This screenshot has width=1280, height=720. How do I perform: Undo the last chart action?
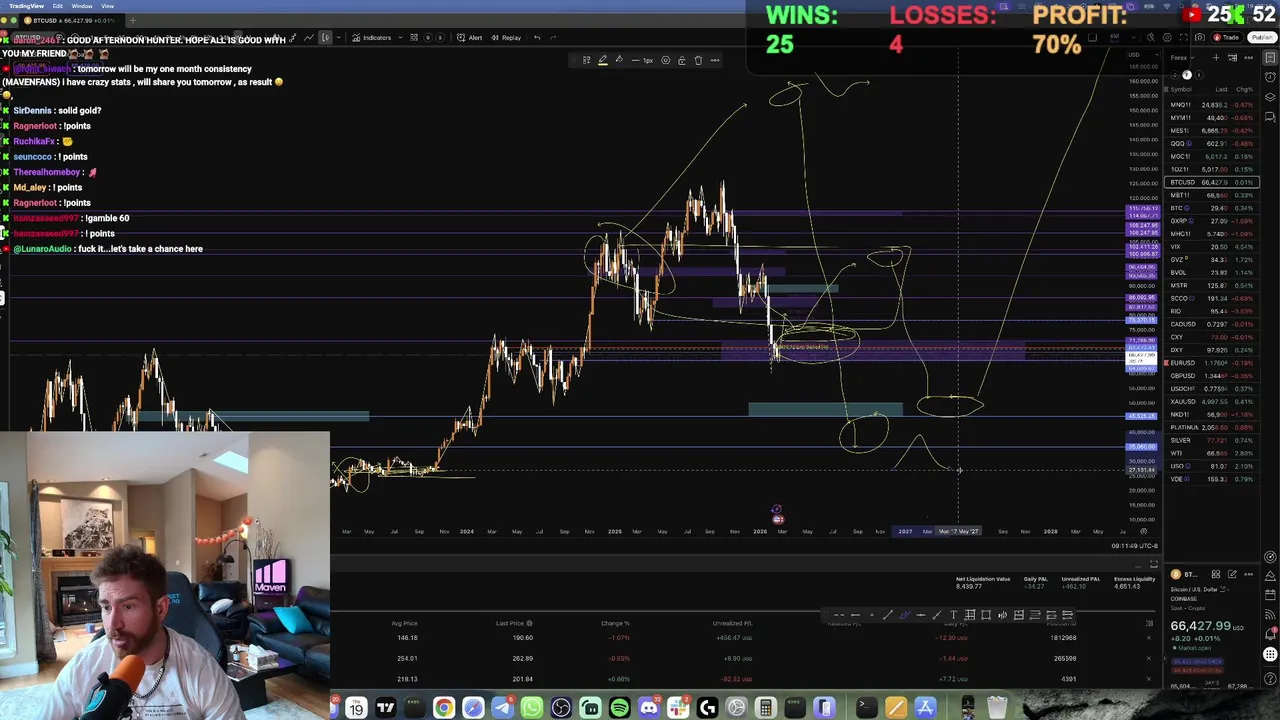pos(537,37)
